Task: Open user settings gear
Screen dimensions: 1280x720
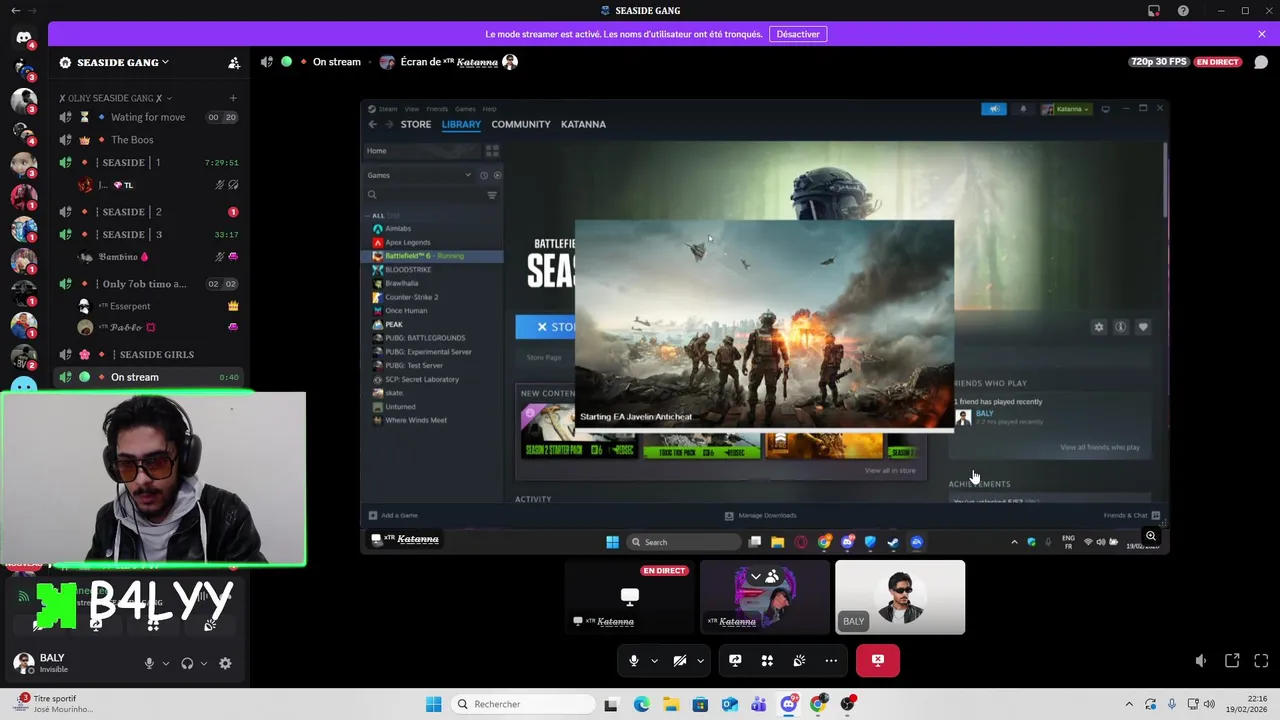Action: click(225, 663)
